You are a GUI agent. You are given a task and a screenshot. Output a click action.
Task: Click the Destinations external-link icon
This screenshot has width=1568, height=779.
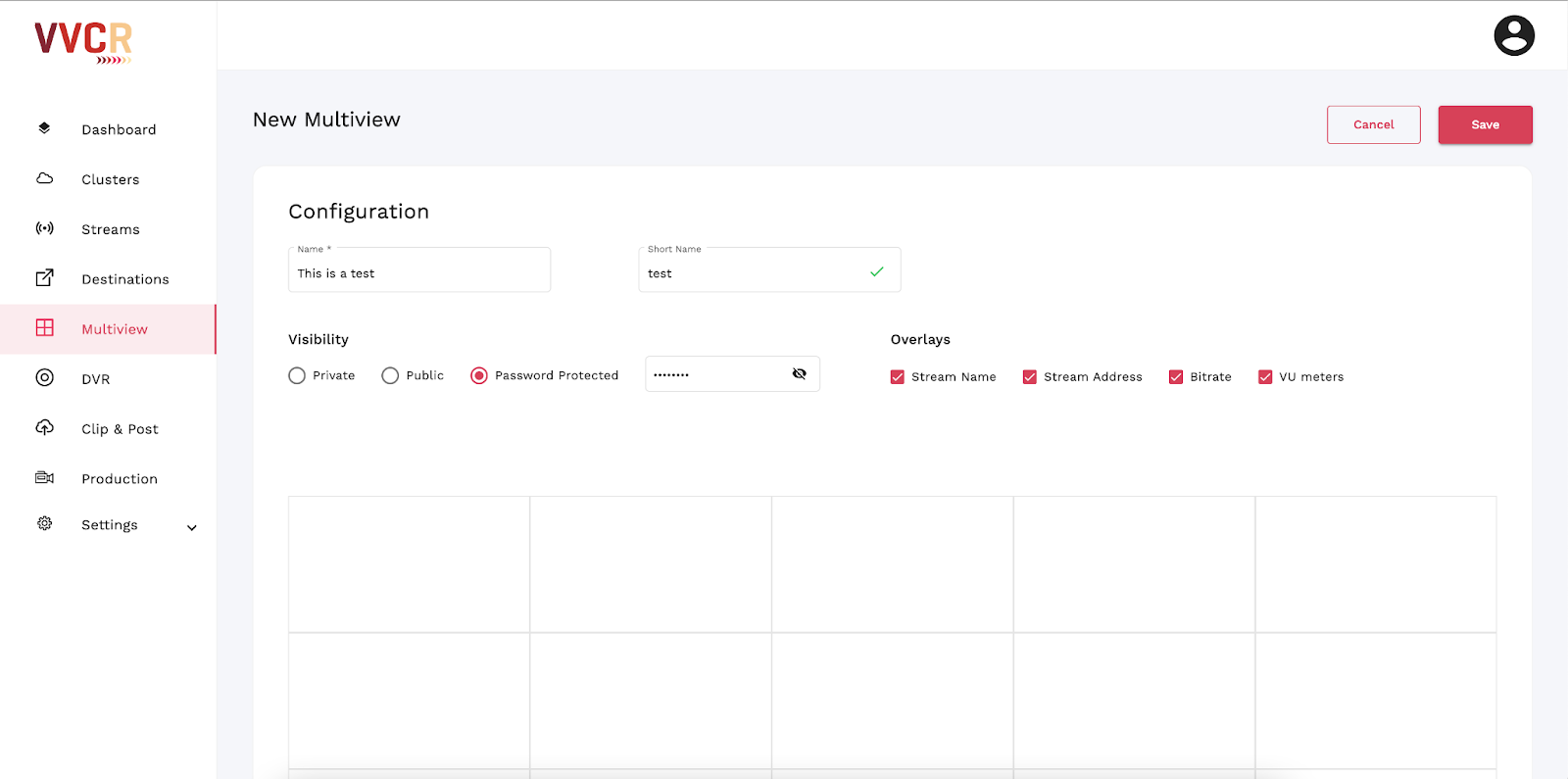(44, 278)
